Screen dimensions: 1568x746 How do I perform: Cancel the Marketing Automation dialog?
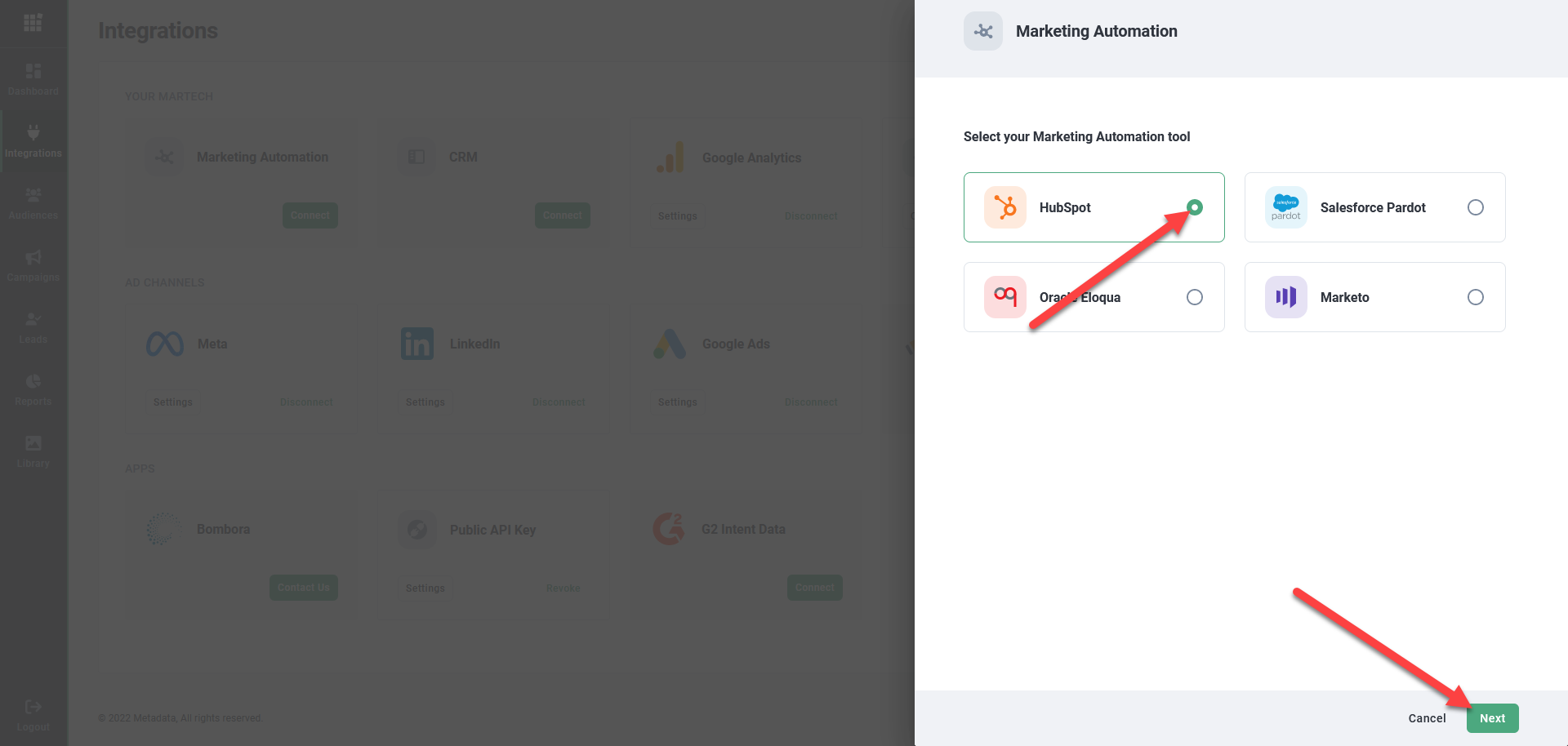1426,718
